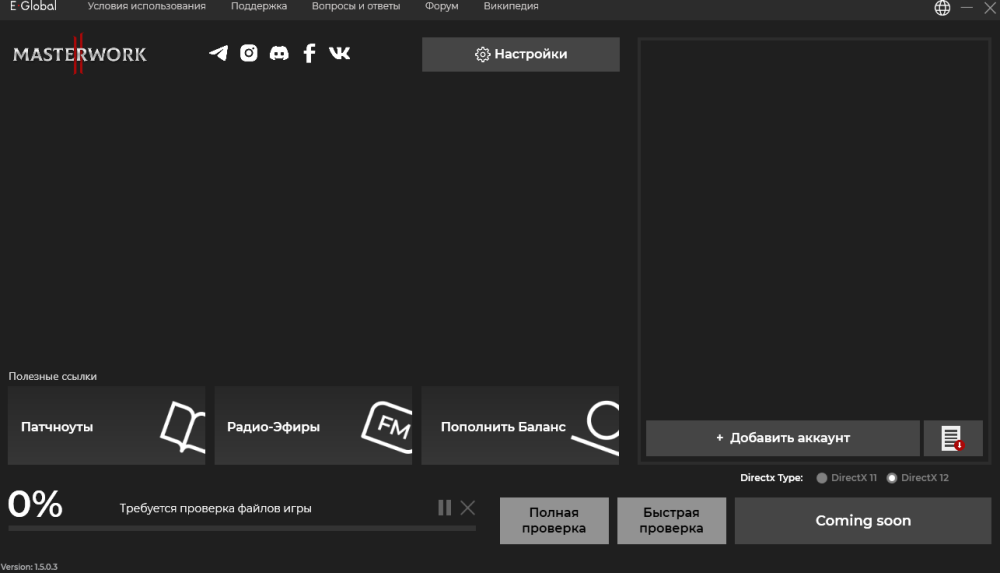Click the Добавить аккаунт button

click(782, 438)
